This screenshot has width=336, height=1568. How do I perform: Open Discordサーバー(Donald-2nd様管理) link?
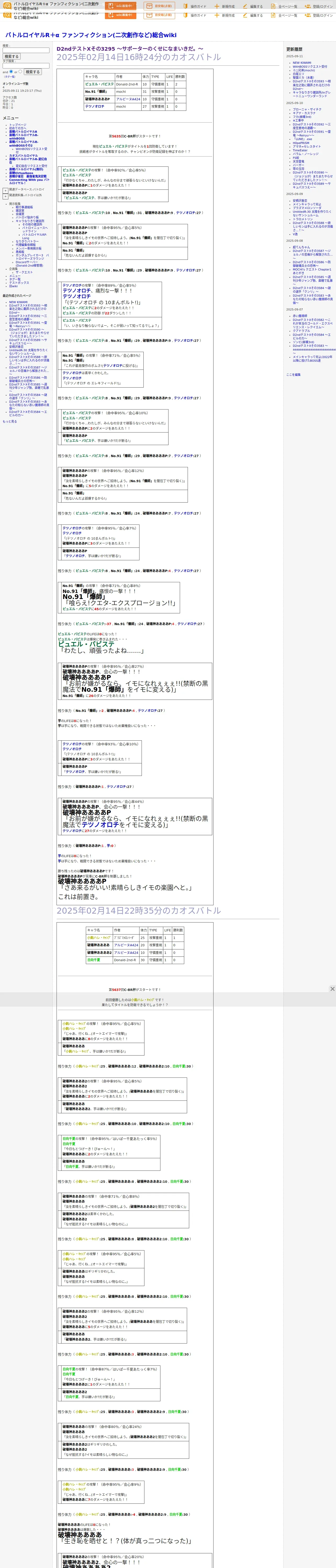tap(29, 264)
